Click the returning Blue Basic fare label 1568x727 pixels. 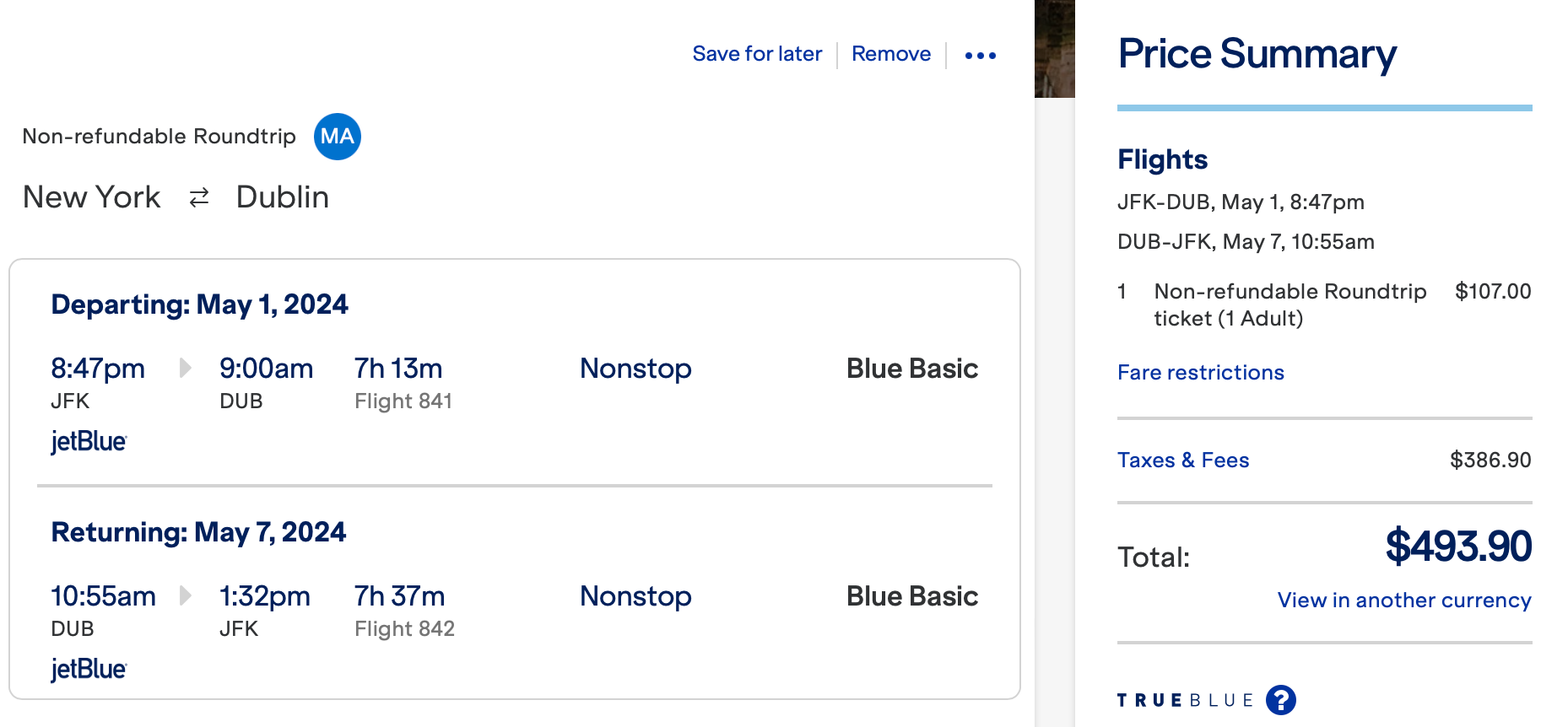(x=912, y=596)
